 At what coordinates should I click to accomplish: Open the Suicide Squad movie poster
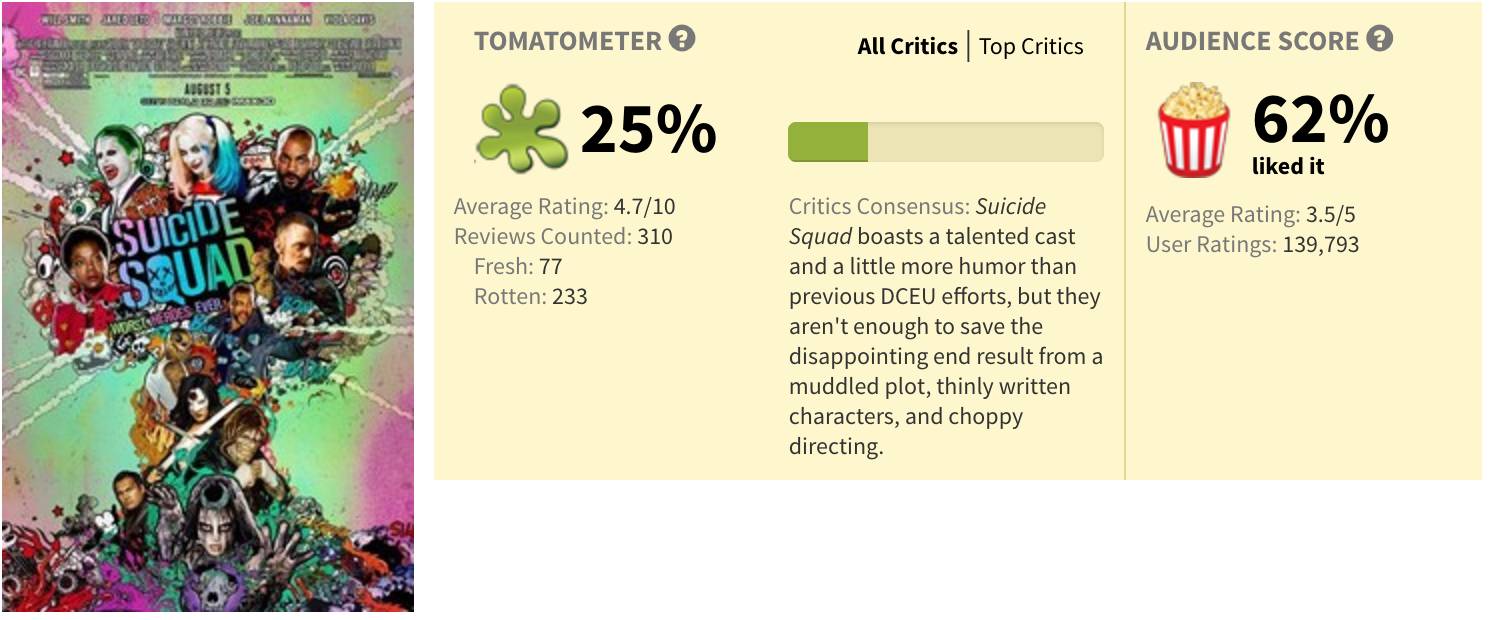pos(208,307)
